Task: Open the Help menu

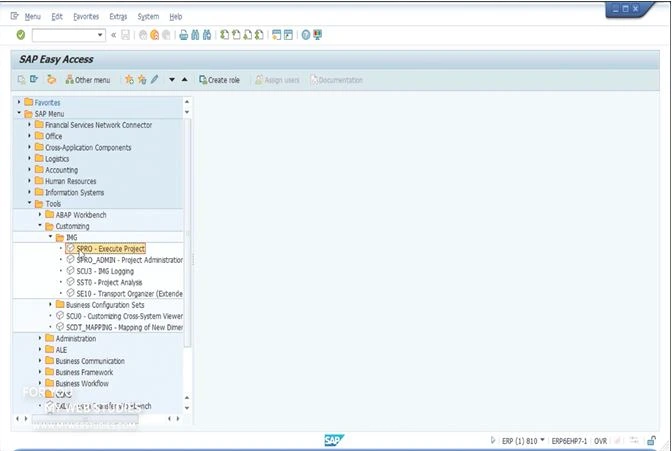Action: (x=176, y=17)
